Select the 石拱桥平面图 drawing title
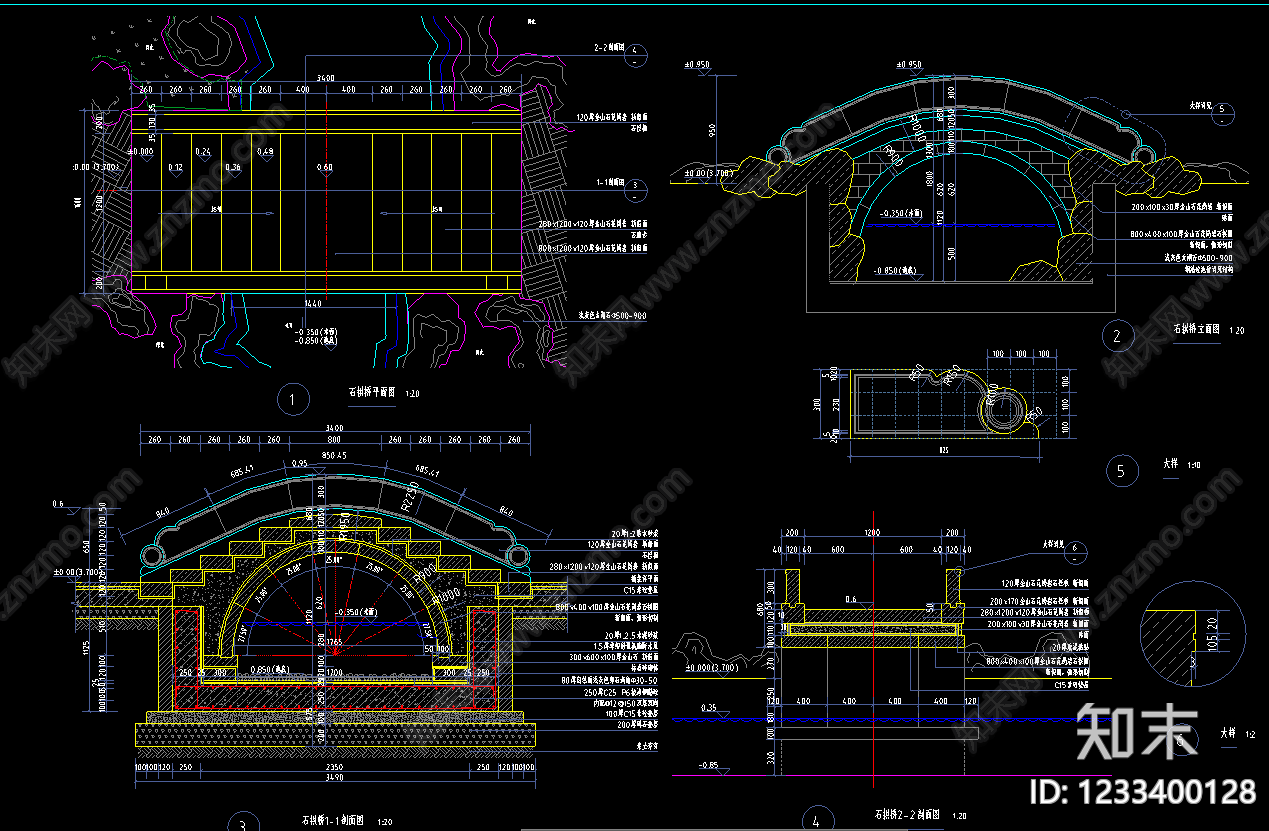 coord(374,393)
